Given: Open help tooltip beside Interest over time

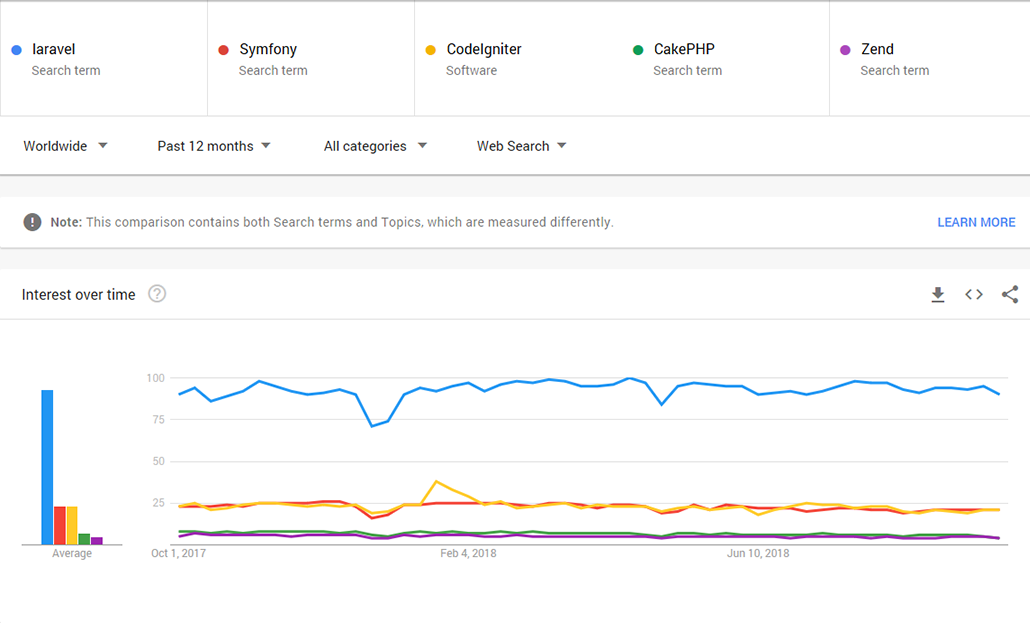Looking at the screenshot, I should pyautogui.click(x=157, y=294).
